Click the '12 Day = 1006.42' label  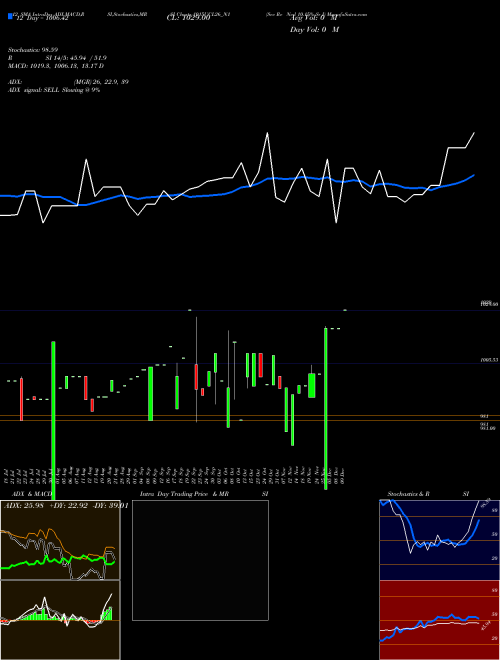pyautogui.click(x=41, y=19)
